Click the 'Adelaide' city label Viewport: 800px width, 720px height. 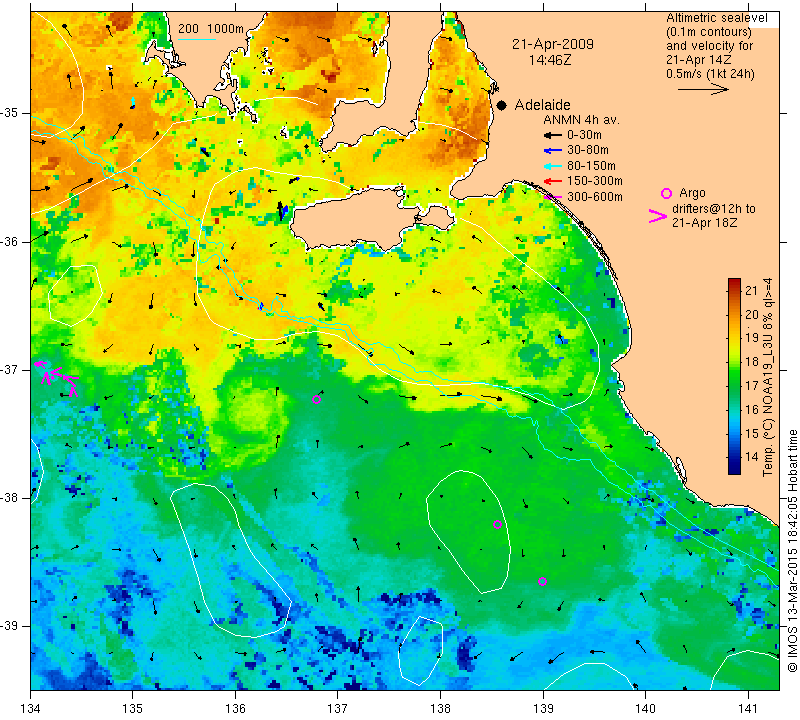(x=542, y=105)
